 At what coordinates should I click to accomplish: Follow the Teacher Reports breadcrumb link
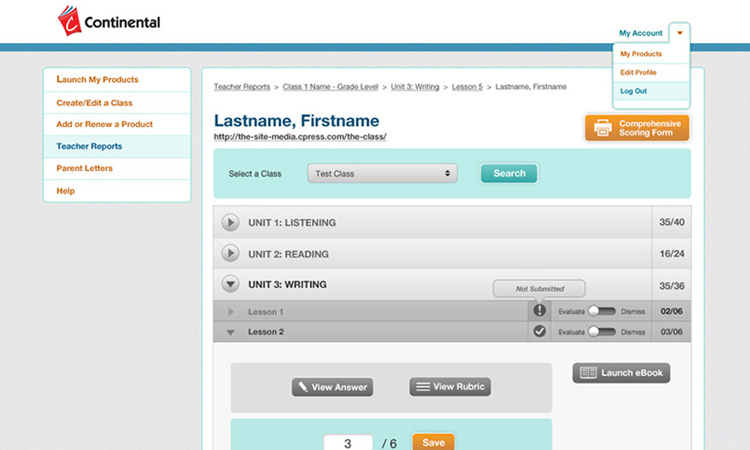click(x=242, y=87)
